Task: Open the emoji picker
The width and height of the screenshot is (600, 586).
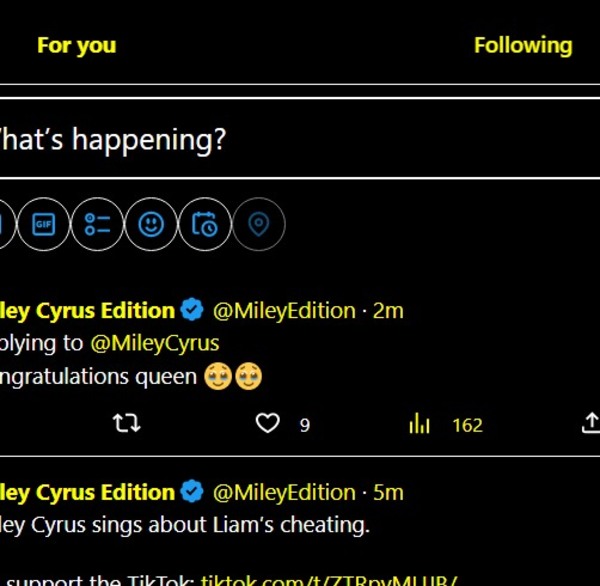Action: (x=151, y=225)
